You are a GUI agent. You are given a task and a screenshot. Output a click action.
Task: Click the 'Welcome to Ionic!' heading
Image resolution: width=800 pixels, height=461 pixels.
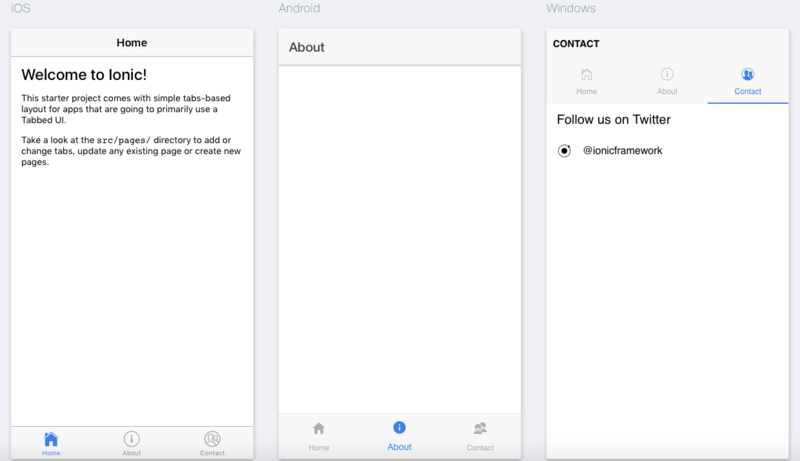click(x=84, y=75)
